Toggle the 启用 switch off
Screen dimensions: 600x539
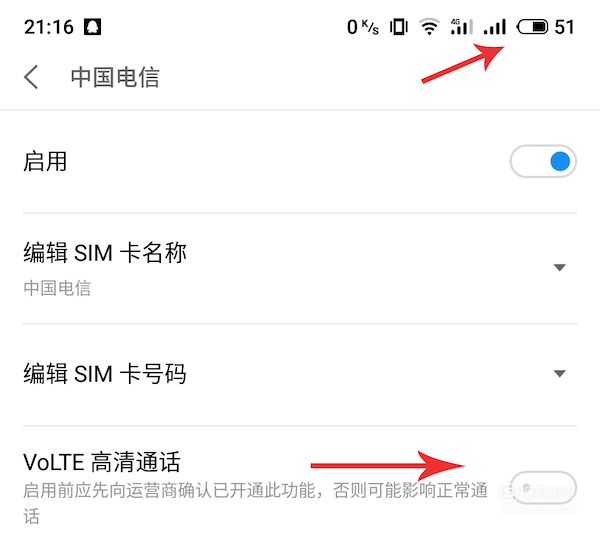click(x=543, y=161)
